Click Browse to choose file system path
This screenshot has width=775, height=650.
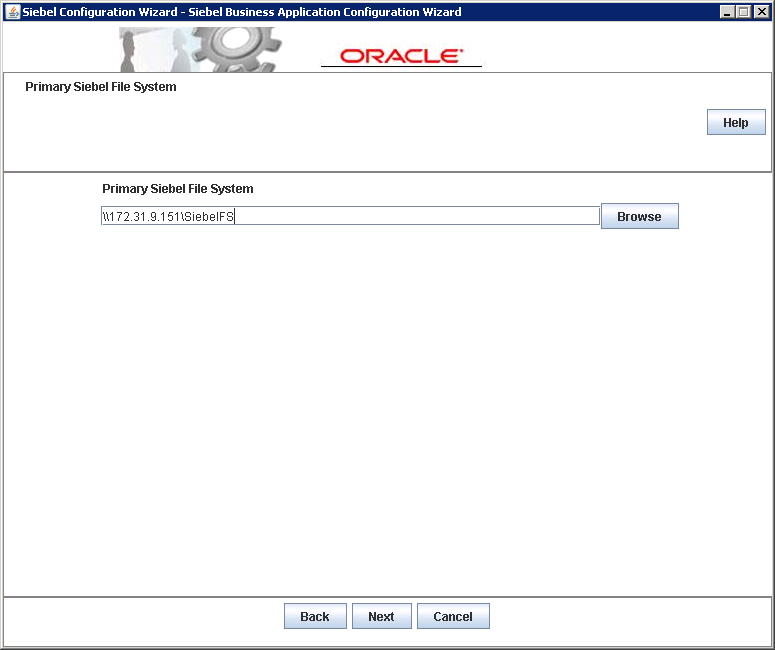[640, 216]
